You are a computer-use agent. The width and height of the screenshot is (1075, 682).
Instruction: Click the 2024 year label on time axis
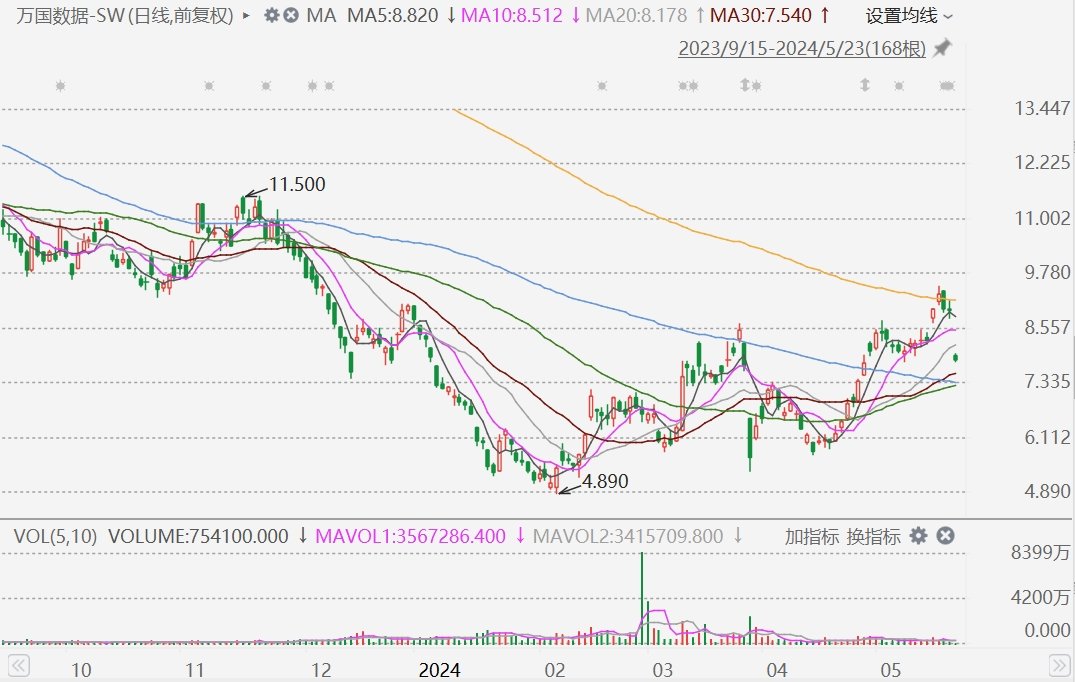[439, 670]
